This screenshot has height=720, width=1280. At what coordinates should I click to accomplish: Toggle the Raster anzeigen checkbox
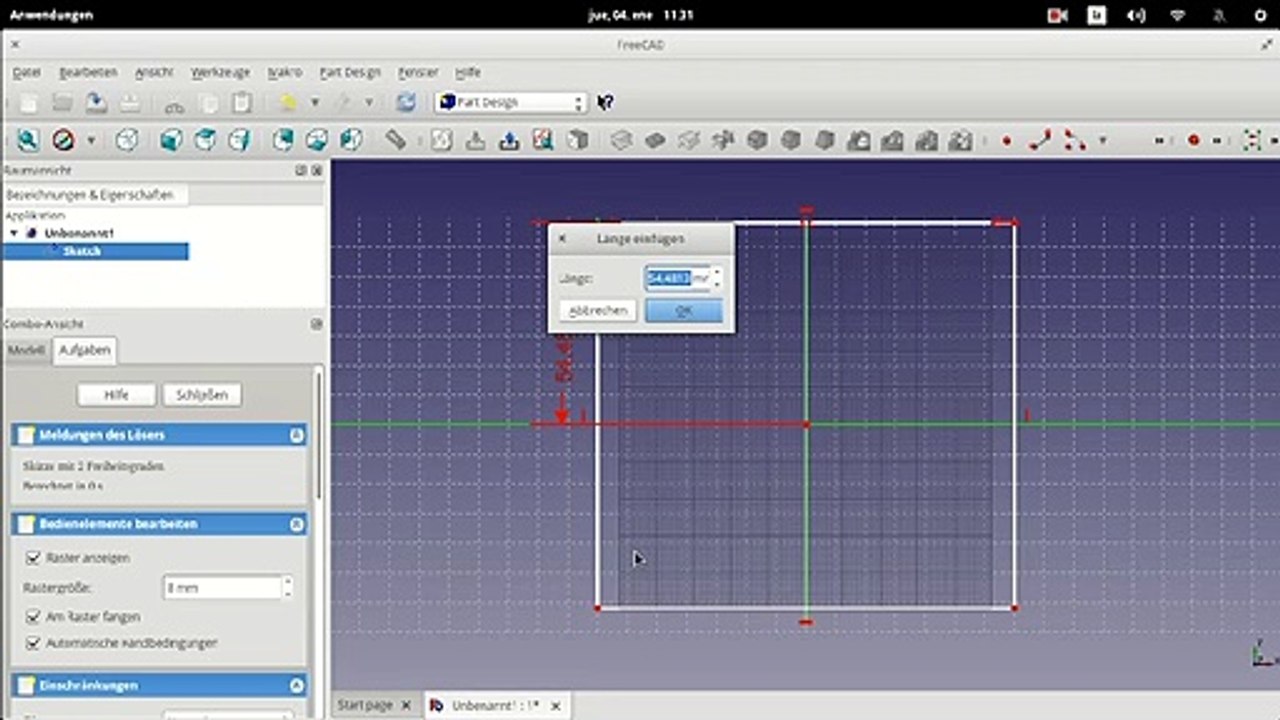click(33, 558)
